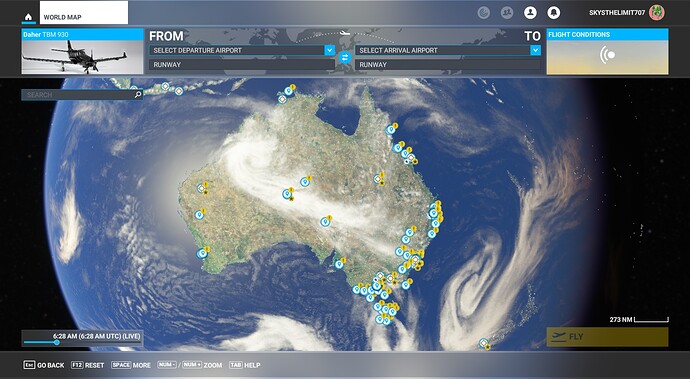Image resolution: width=690 pixels, height=379 pixels.
Task: Open the notifications bell icon
Action: (x=553, y=13)
